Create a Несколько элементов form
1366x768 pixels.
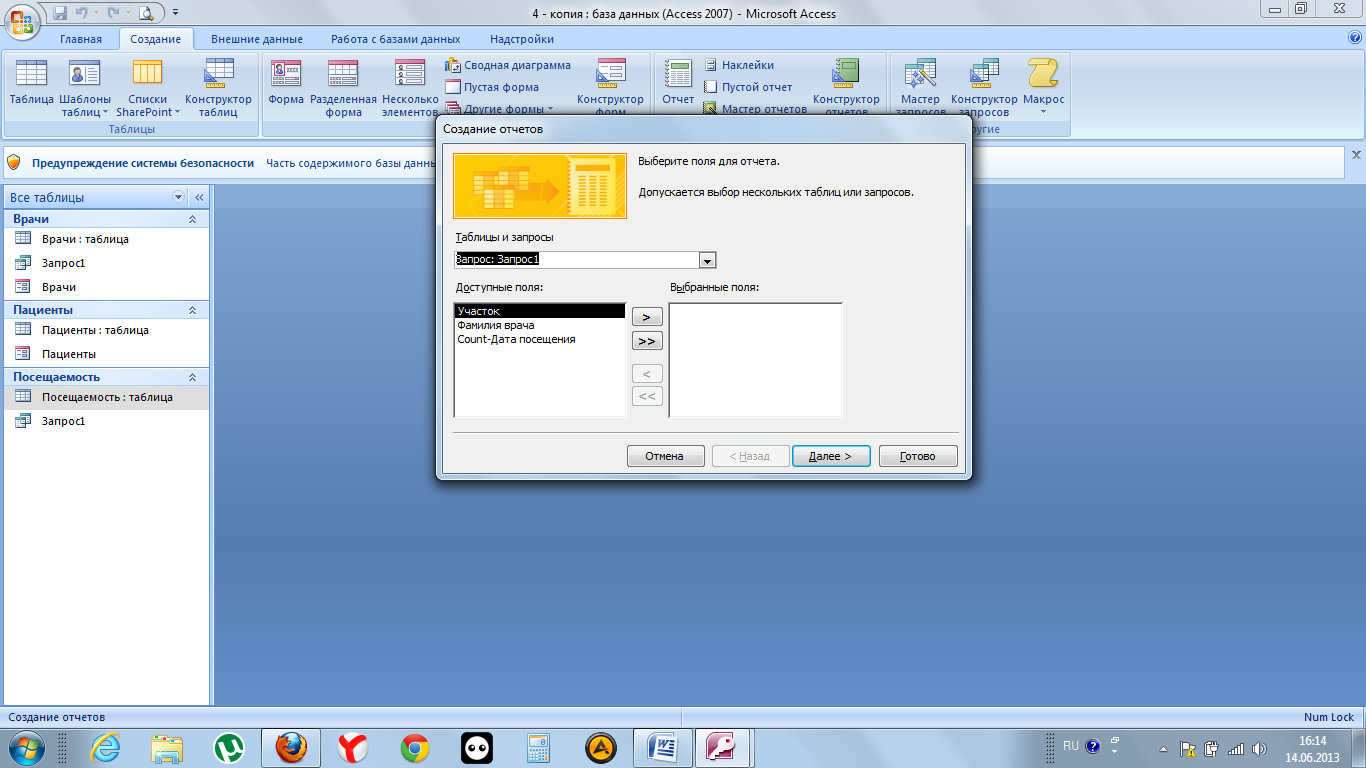[x=410, y=87]
